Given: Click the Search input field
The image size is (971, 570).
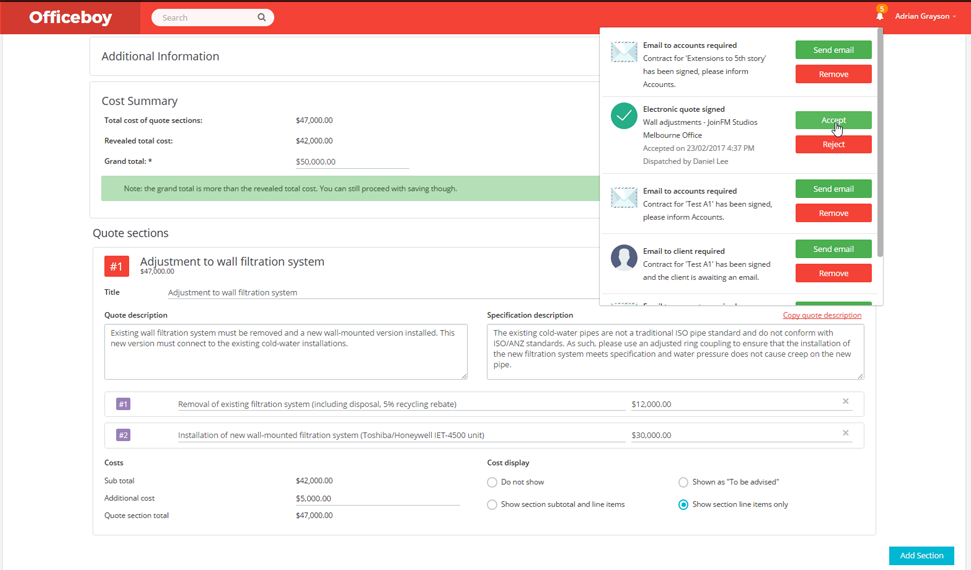Looking at the screenshot, I should pyautogui.click(x=207, y=17).
